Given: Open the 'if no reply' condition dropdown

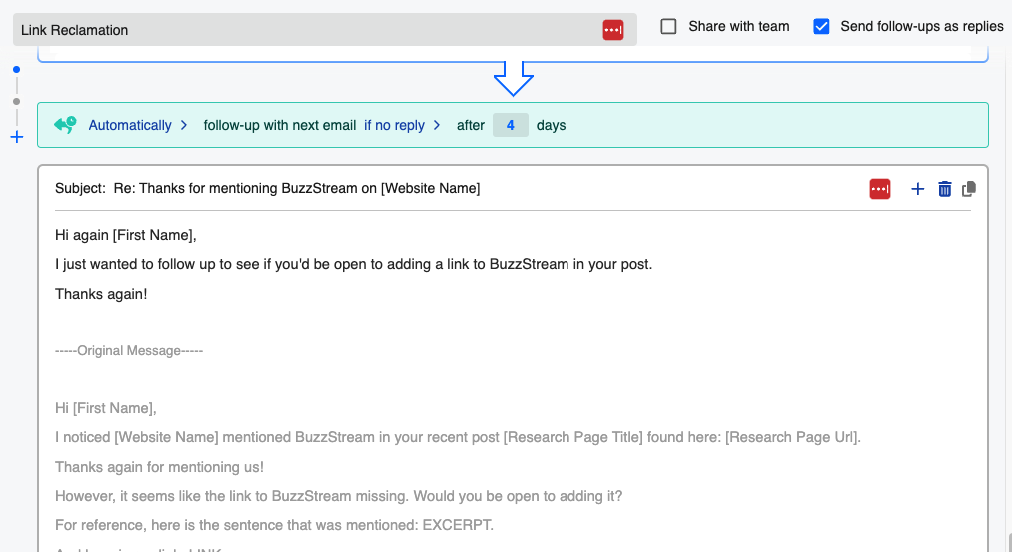Looking at the screenshot, I should [x=402, y=125].
